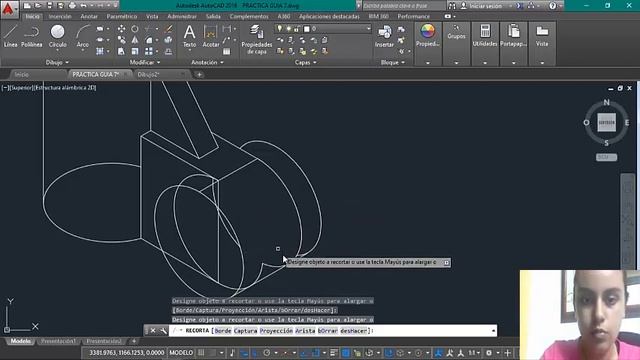Choose the Captura option in command line

[245, 331]
